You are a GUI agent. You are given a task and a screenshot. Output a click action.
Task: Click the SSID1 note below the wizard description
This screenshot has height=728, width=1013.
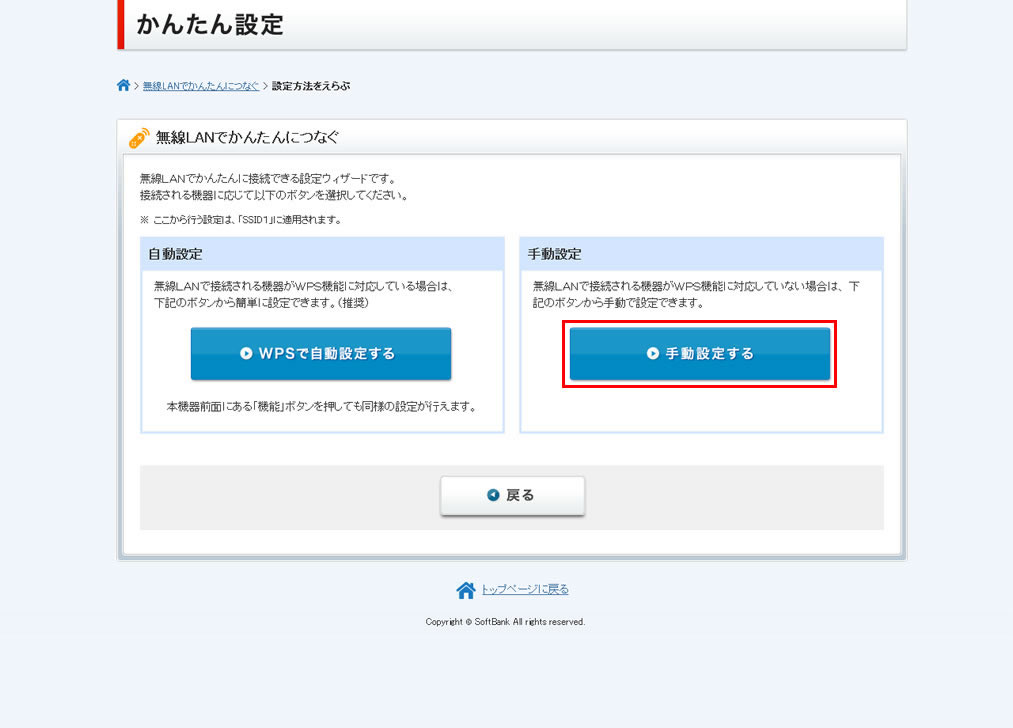(x=240, y=220)
